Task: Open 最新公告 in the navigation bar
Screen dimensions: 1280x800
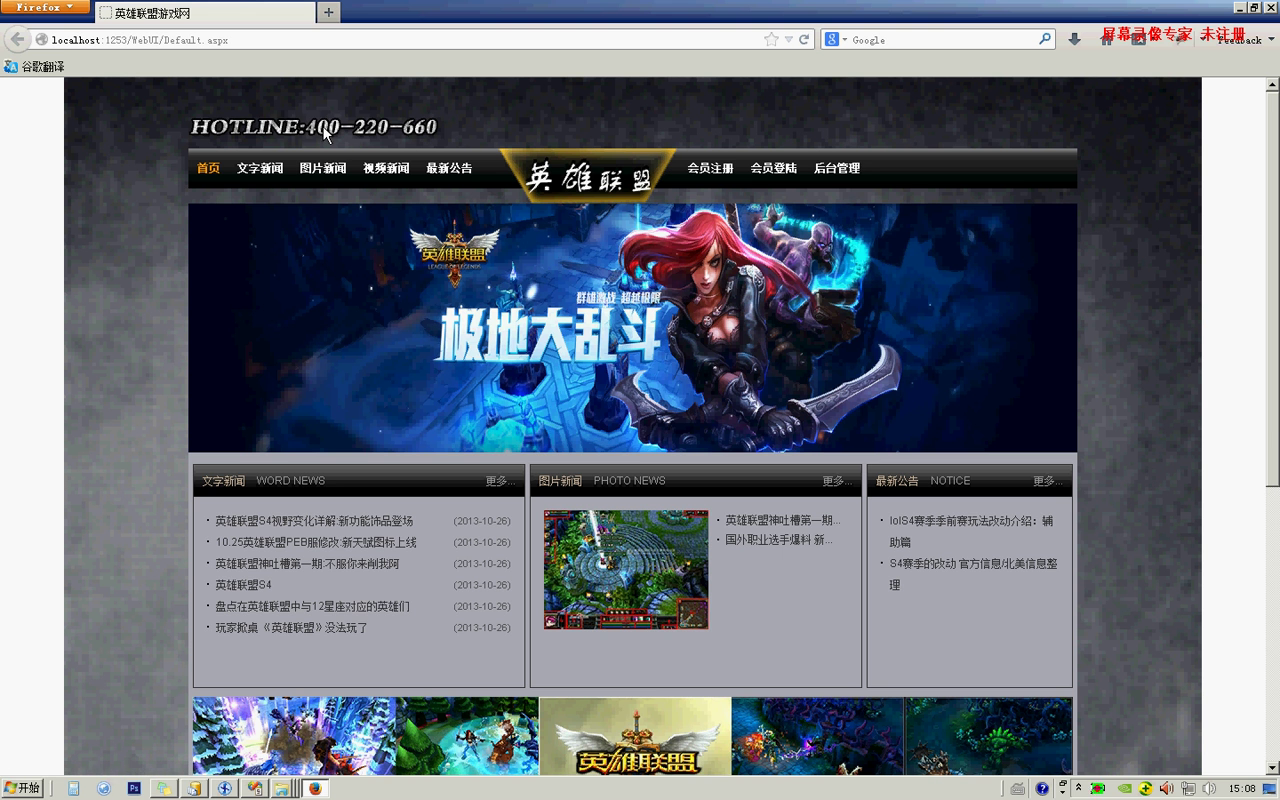Action: [449, 168]
